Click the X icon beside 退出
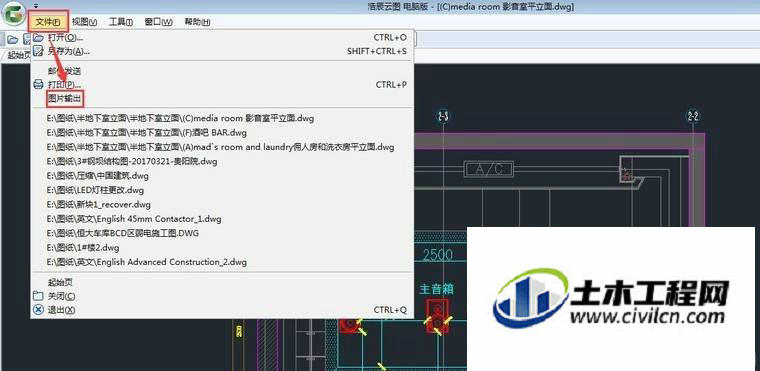This screenshot has width=760, height=371. click(38, 309)
